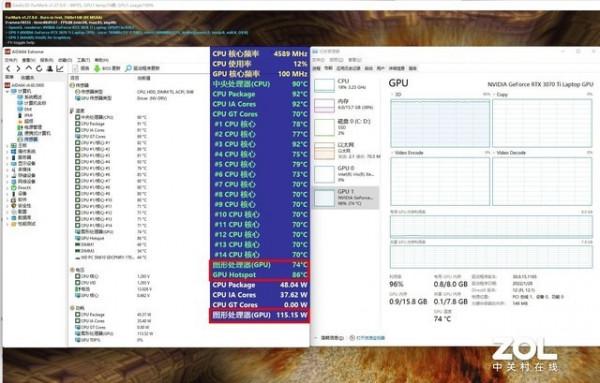Screen dimensions: 600x383
Task: Select 便携式计算机 in the AIDA64 tree
Action: click(34, 133)
